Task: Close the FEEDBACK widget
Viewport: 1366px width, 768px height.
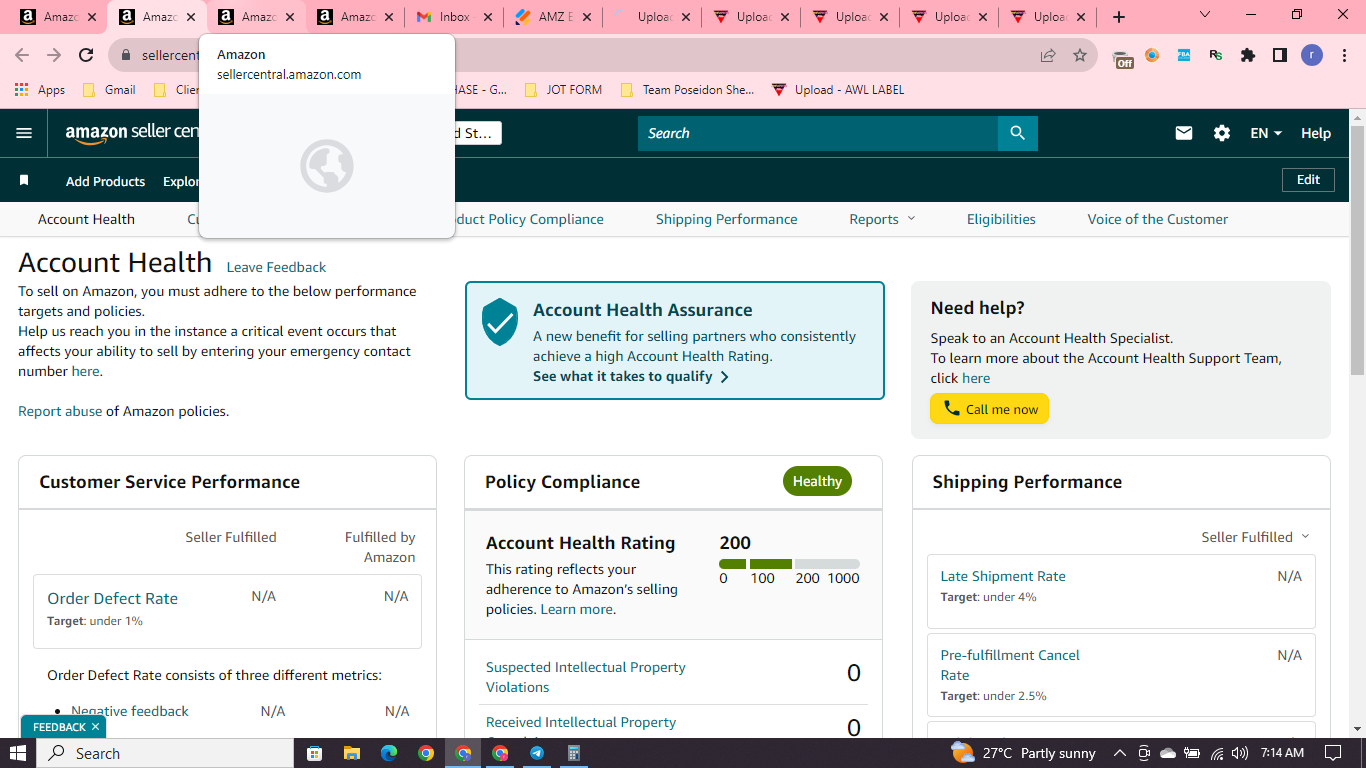Action: tap(95, 727)
